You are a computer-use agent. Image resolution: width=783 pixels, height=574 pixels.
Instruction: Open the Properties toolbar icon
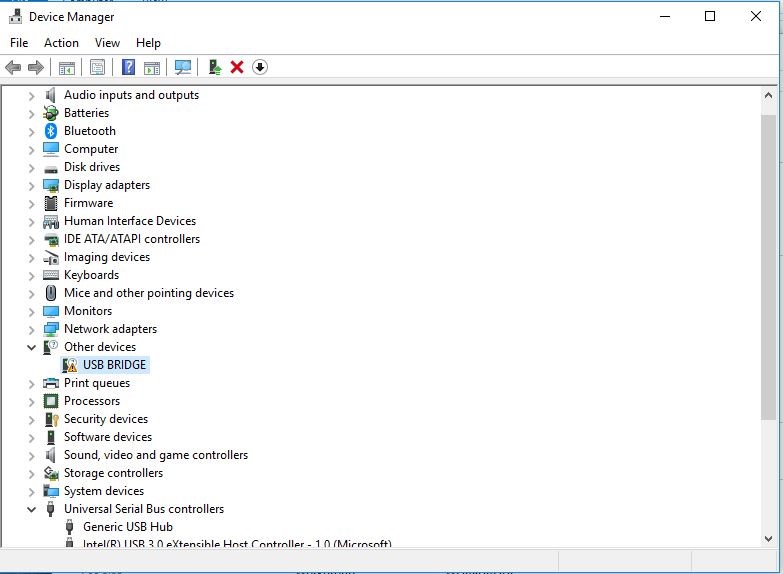[x=97, y=67]
